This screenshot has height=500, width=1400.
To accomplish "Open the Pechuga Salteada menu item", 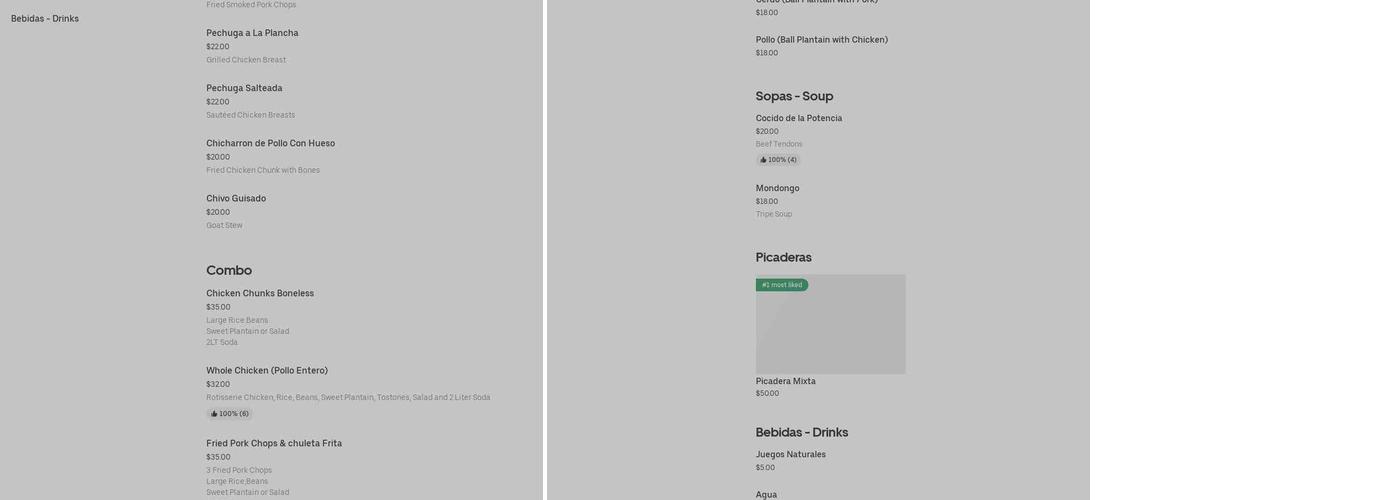I will point(244,88).
